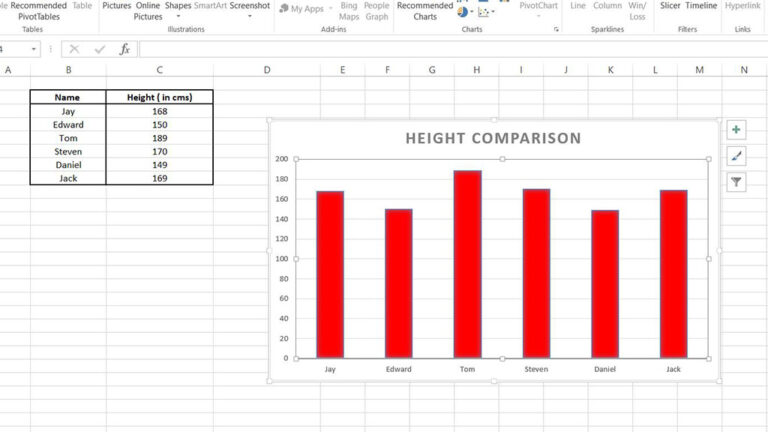768x432 pixels.
Task: Click the scatter chart insert icon
Action: [483, 12]
